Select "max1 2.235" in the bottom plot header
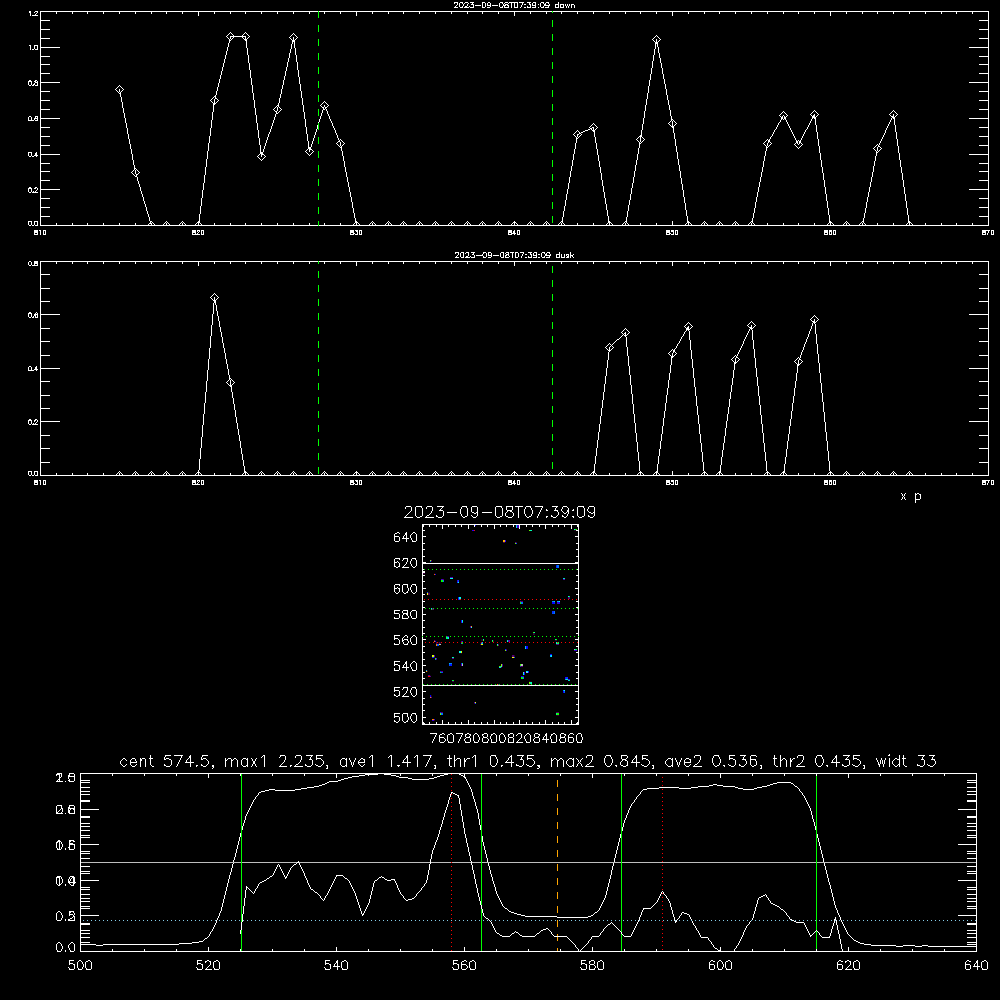 (276, 761)
